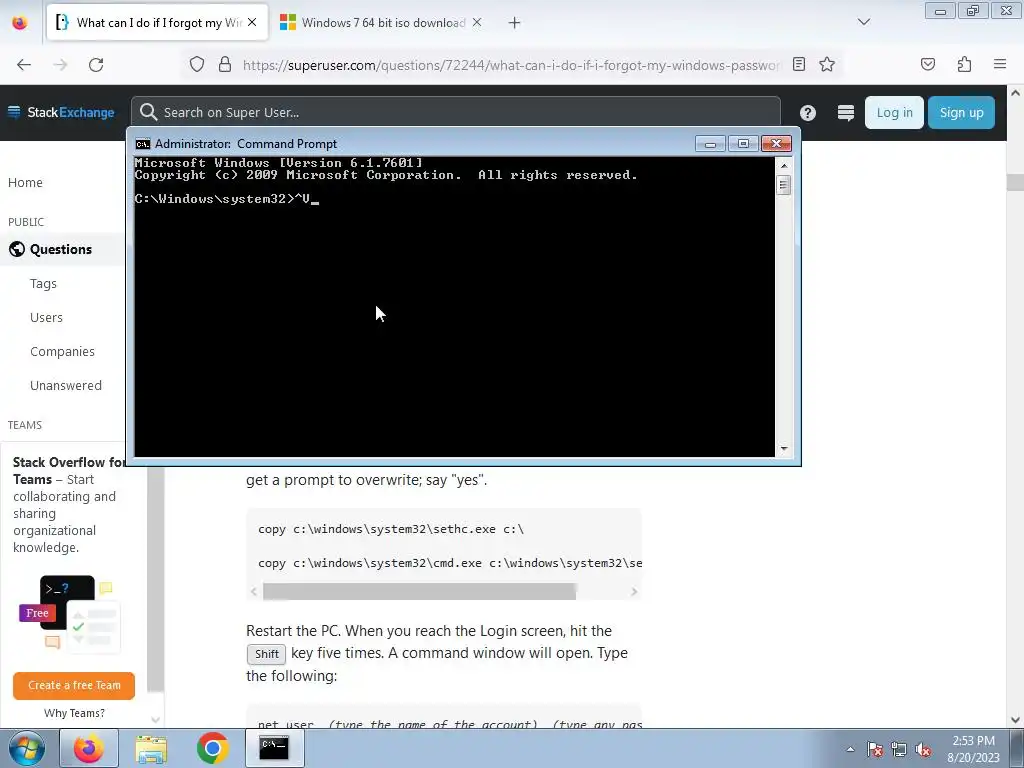Open Companies in the sidebar
1024x768 pixels.
coord(62,351)
